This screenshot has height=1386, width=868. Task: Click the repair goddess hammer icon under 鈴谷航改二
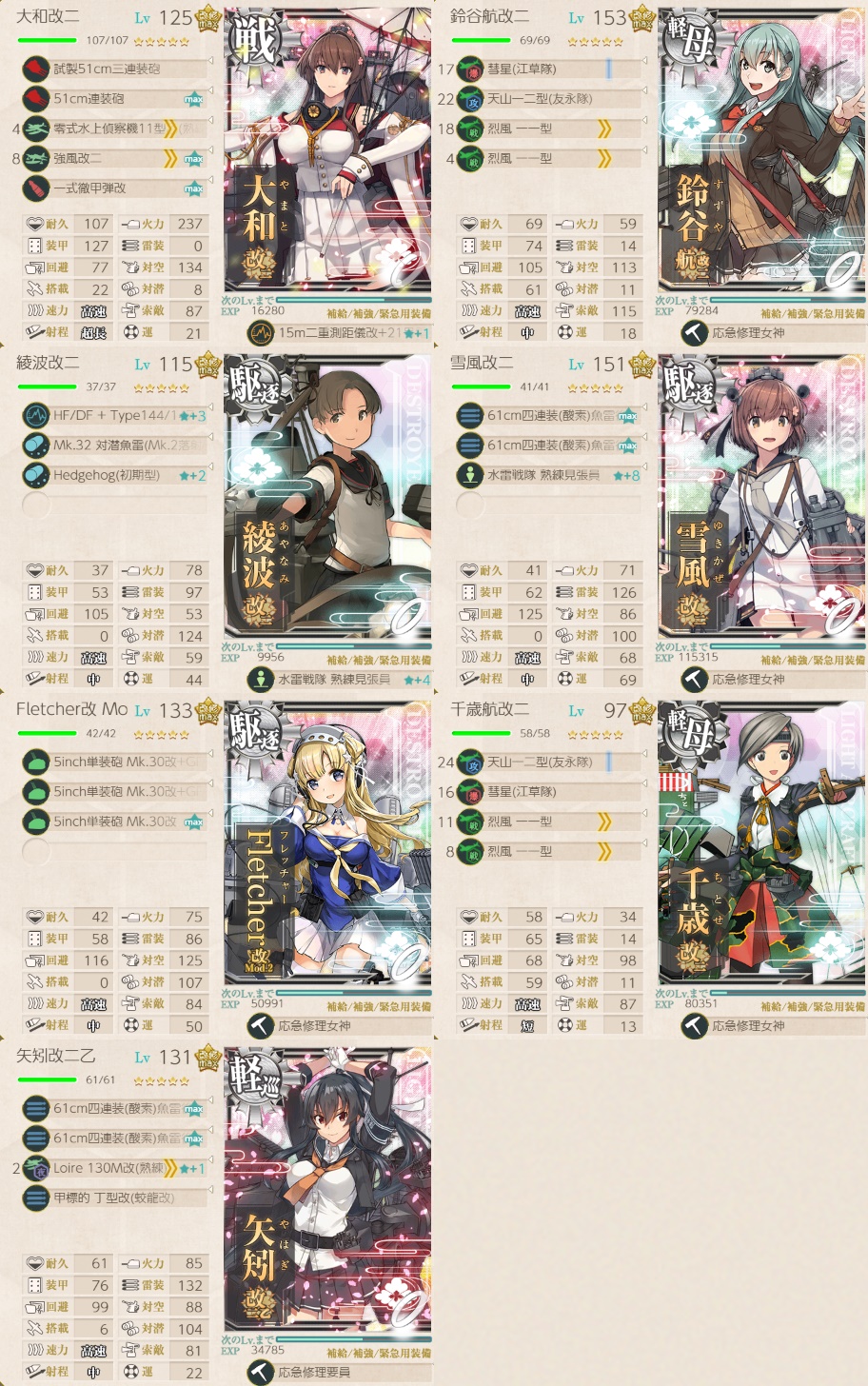(695, 333)
